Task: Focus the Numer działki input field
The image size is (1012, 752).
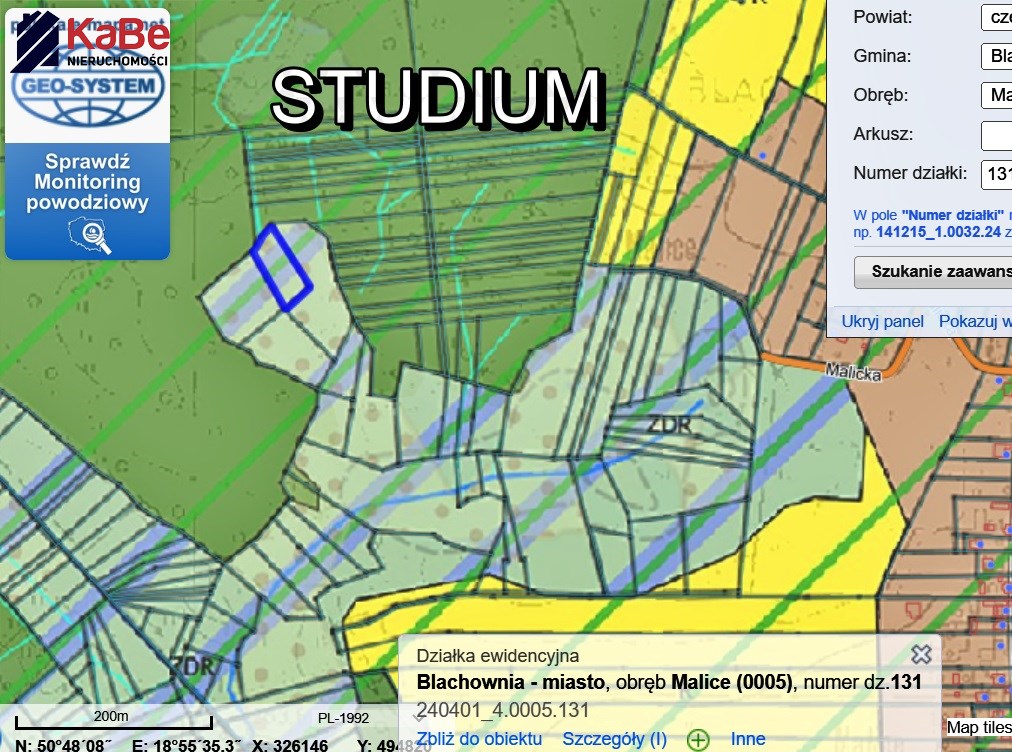Action: tap(996, 174)
